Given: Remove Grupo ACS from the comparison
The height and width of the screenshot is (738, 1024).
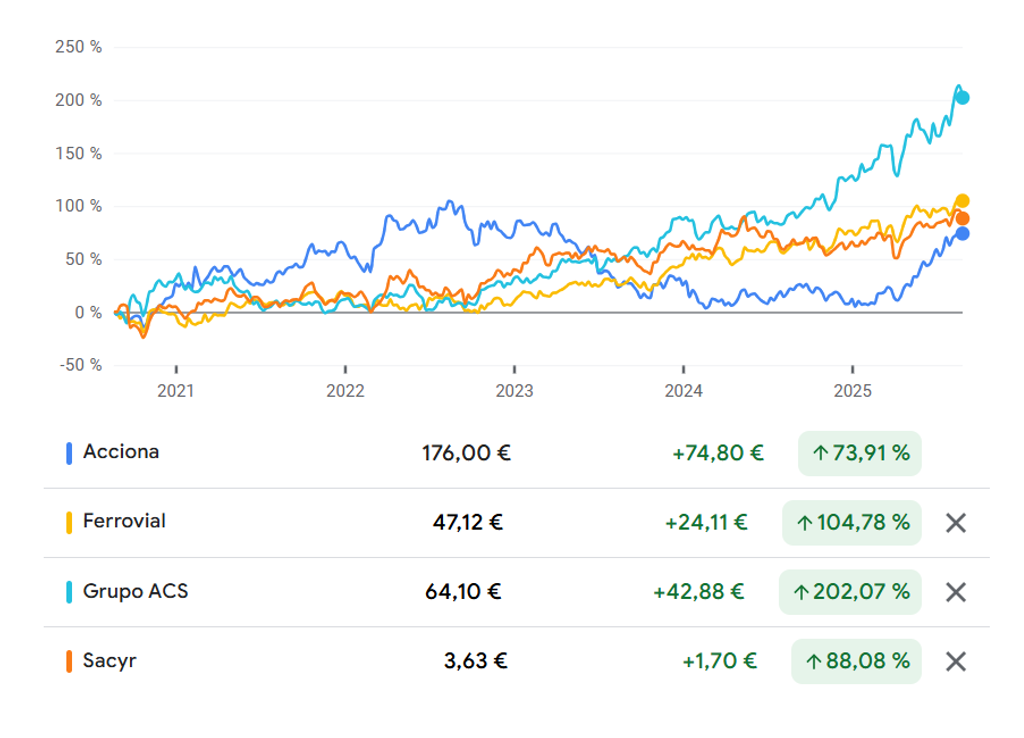Looking at the screenshot, I should [955, 592].
